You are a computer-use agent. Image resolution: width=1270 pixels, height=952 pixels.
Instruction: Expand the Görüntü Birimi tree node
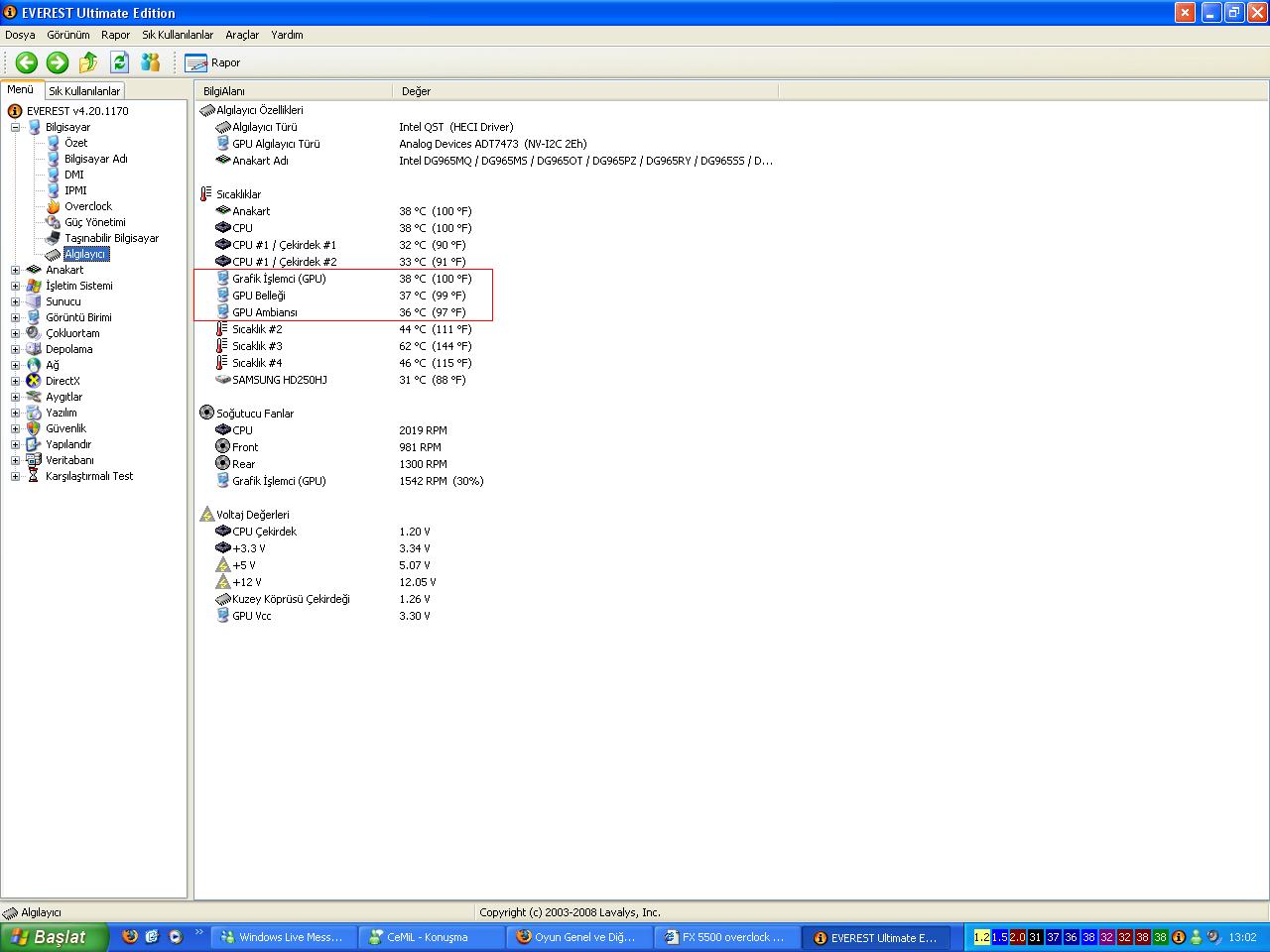[15, 317]
